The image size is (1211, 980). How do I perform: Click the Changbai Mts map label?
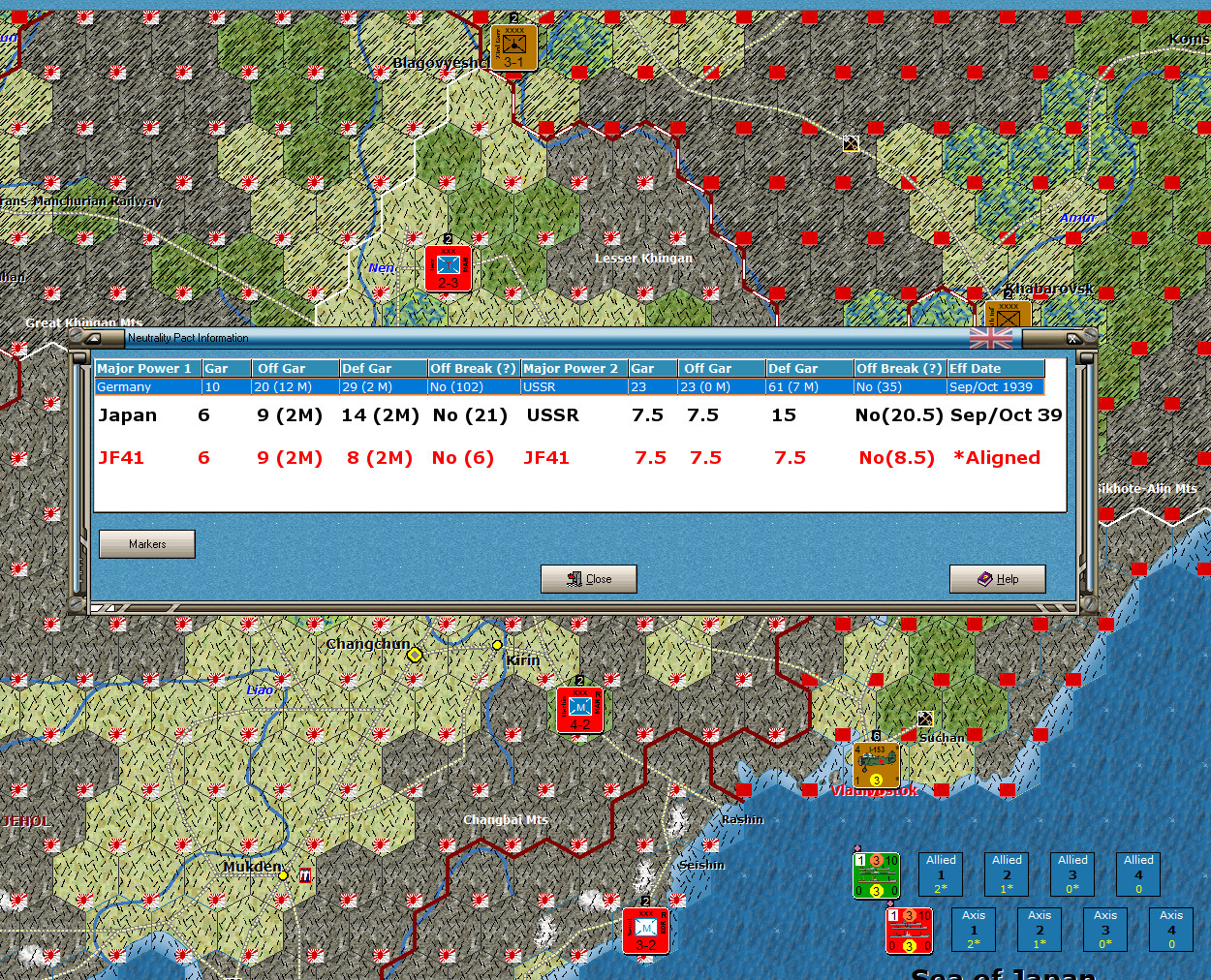(x=506, y=819)
